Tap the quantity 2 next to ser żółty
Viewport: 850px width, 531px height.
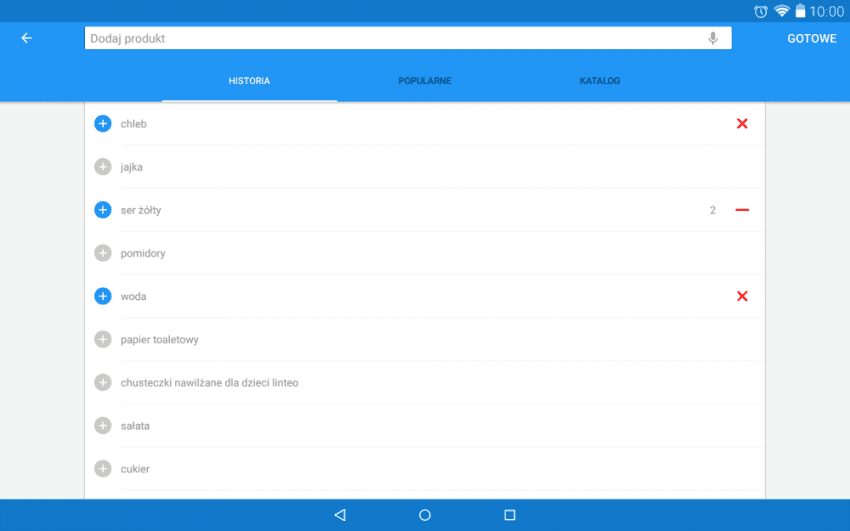[713, 210]
